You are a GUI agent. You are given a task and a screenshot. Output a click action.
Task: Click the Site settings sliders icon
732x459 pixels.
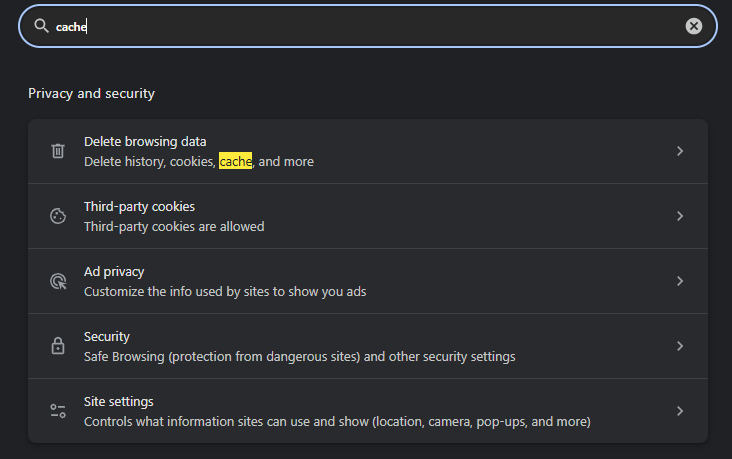pos(58,411)
